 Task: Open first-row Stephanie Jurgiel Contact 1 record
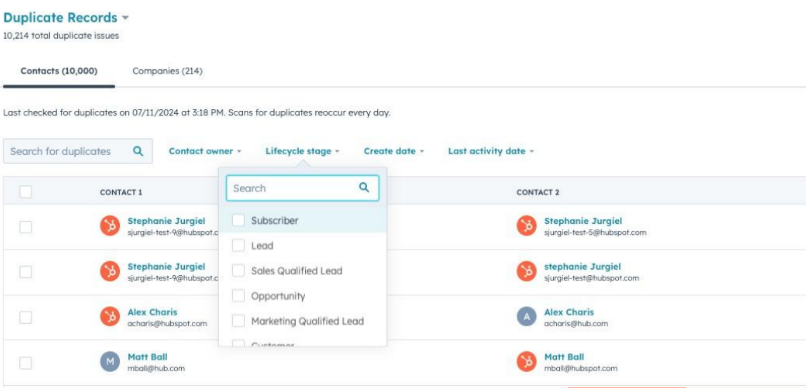[166, 221]
